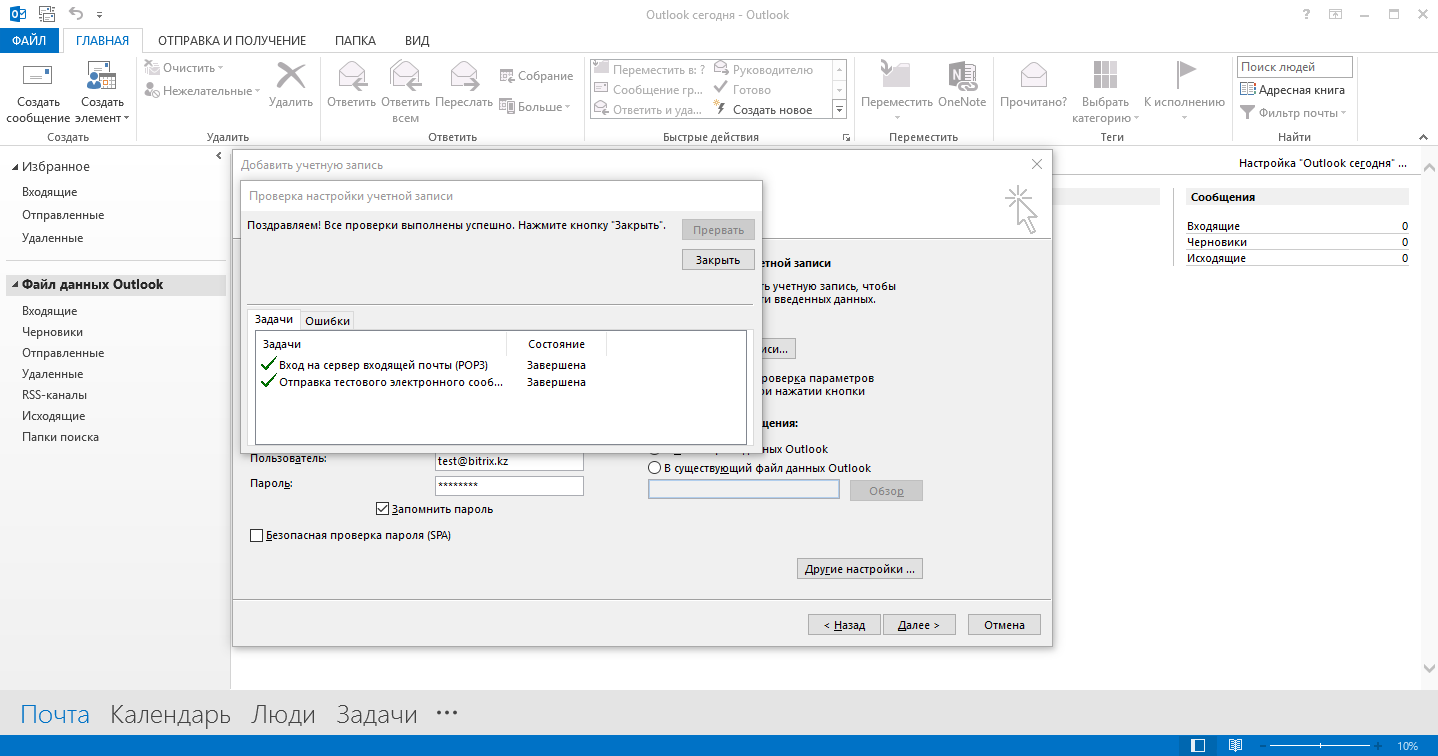Toggle the Запомнить пароль checkbox
The width and height of the screenshot is (1438, 756).
point(382,509)
